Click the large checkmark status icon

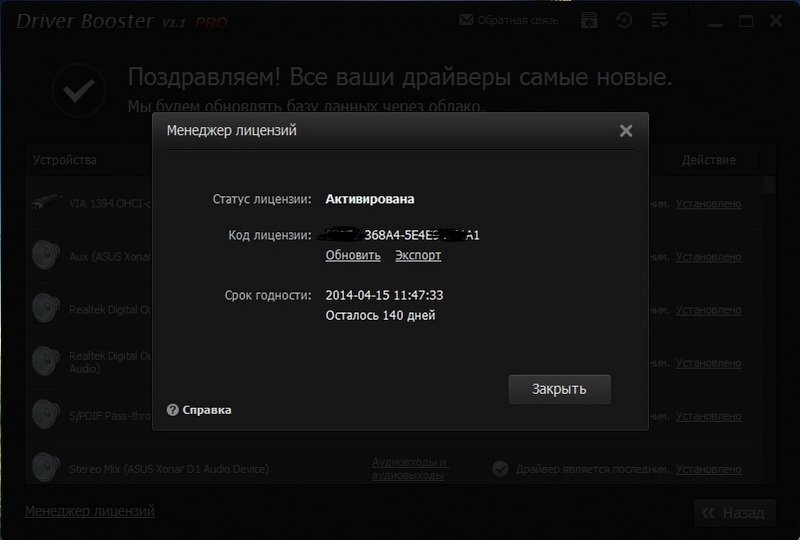click(79, 91)
